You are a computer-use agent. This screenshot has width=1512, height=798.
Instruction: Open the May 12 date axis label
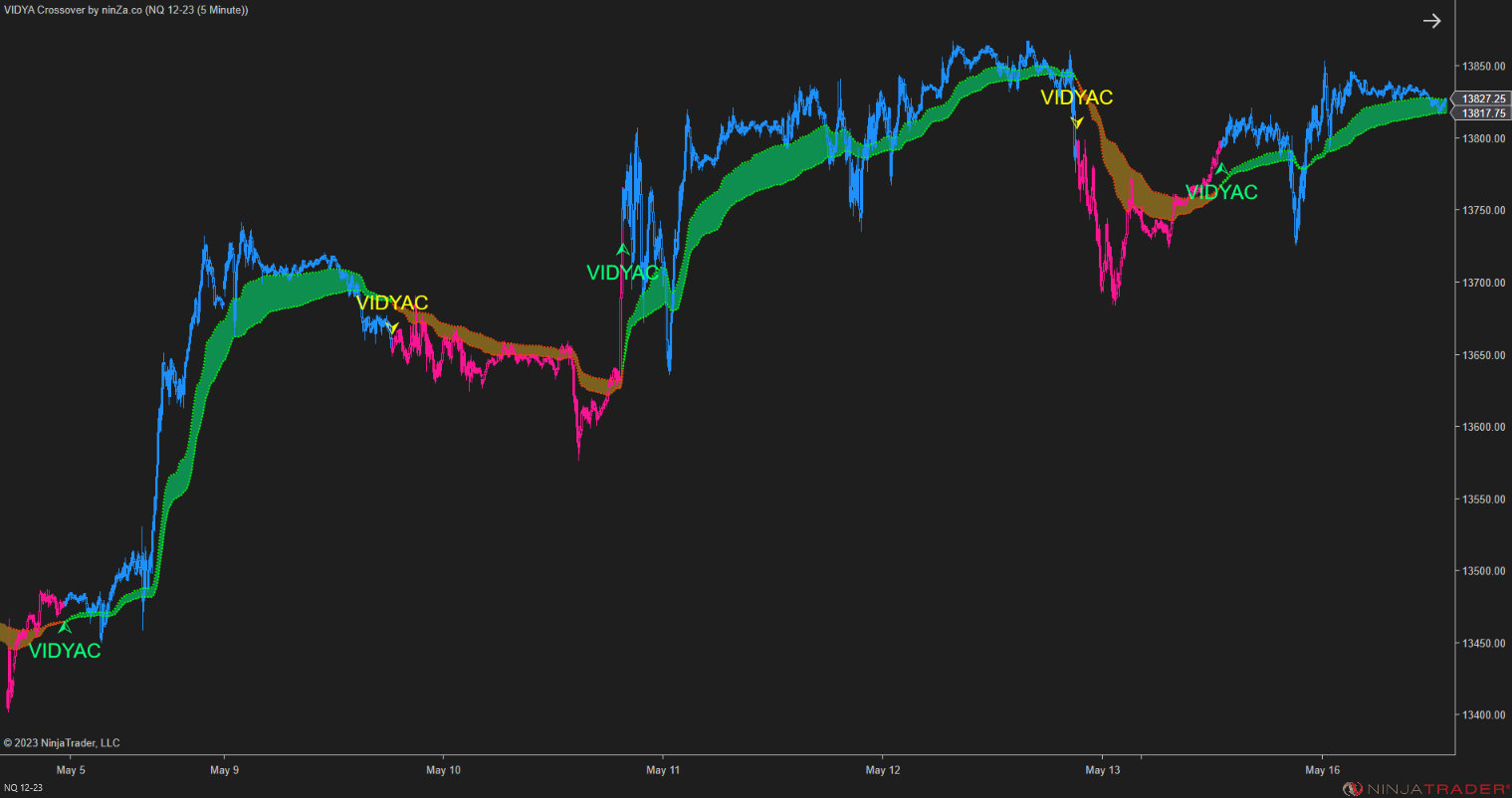[x=883, y=769]
